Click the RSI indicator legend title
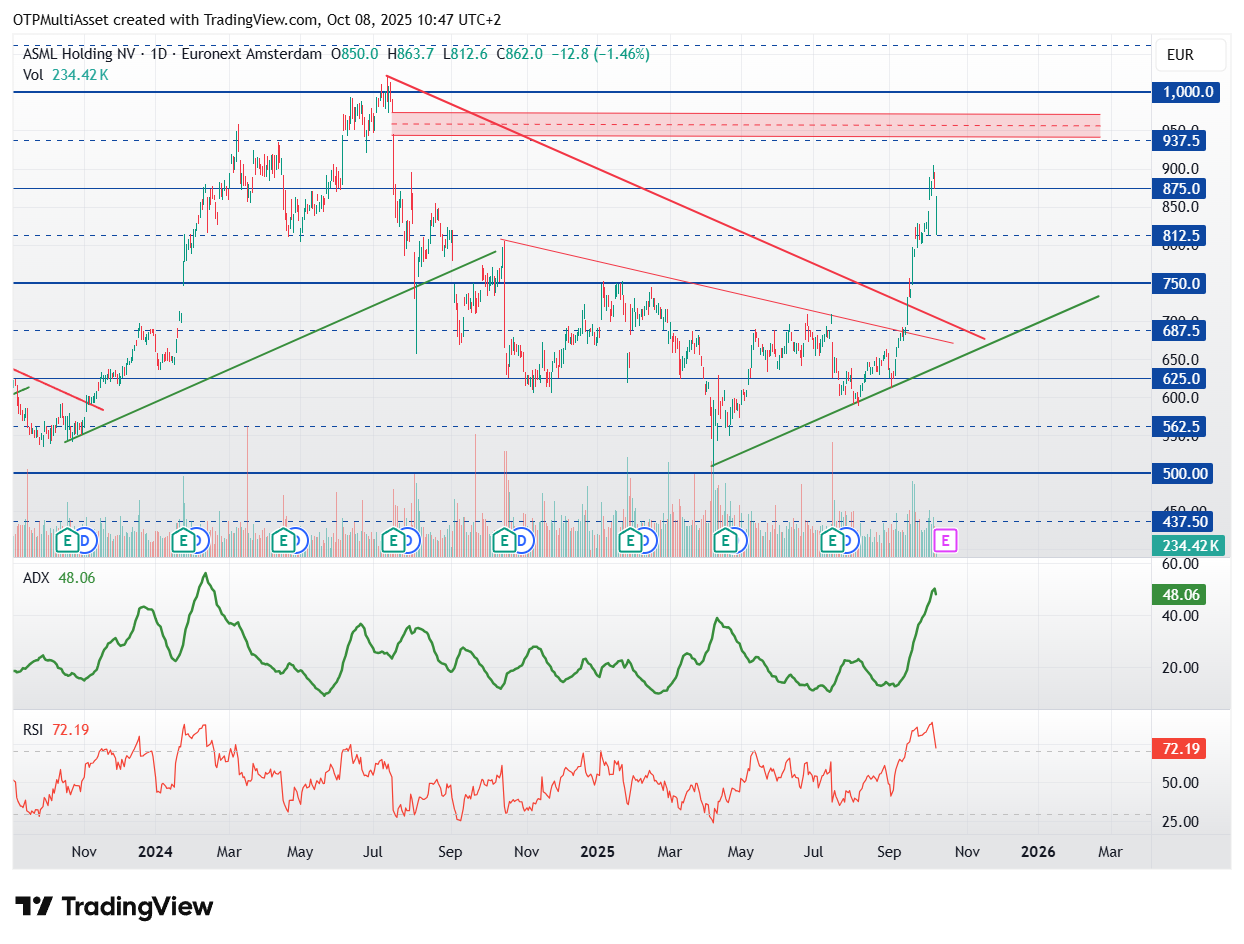The image size is (1244, 944). pos(33,730)
